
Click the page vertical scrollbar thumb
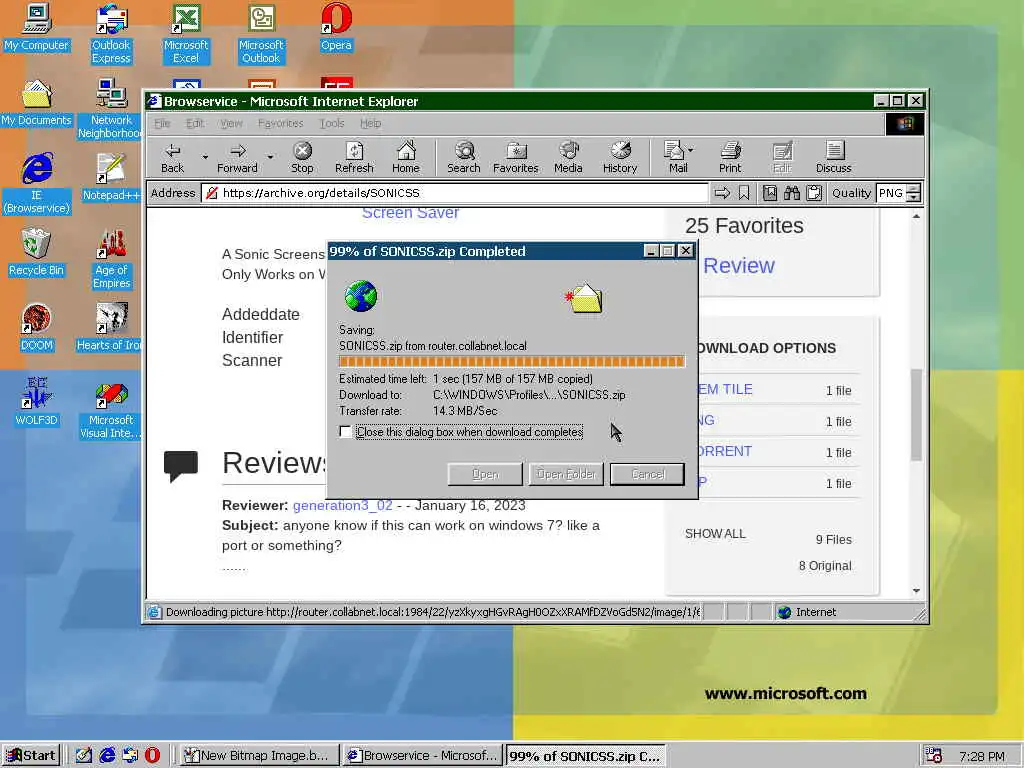coord(916,415)
